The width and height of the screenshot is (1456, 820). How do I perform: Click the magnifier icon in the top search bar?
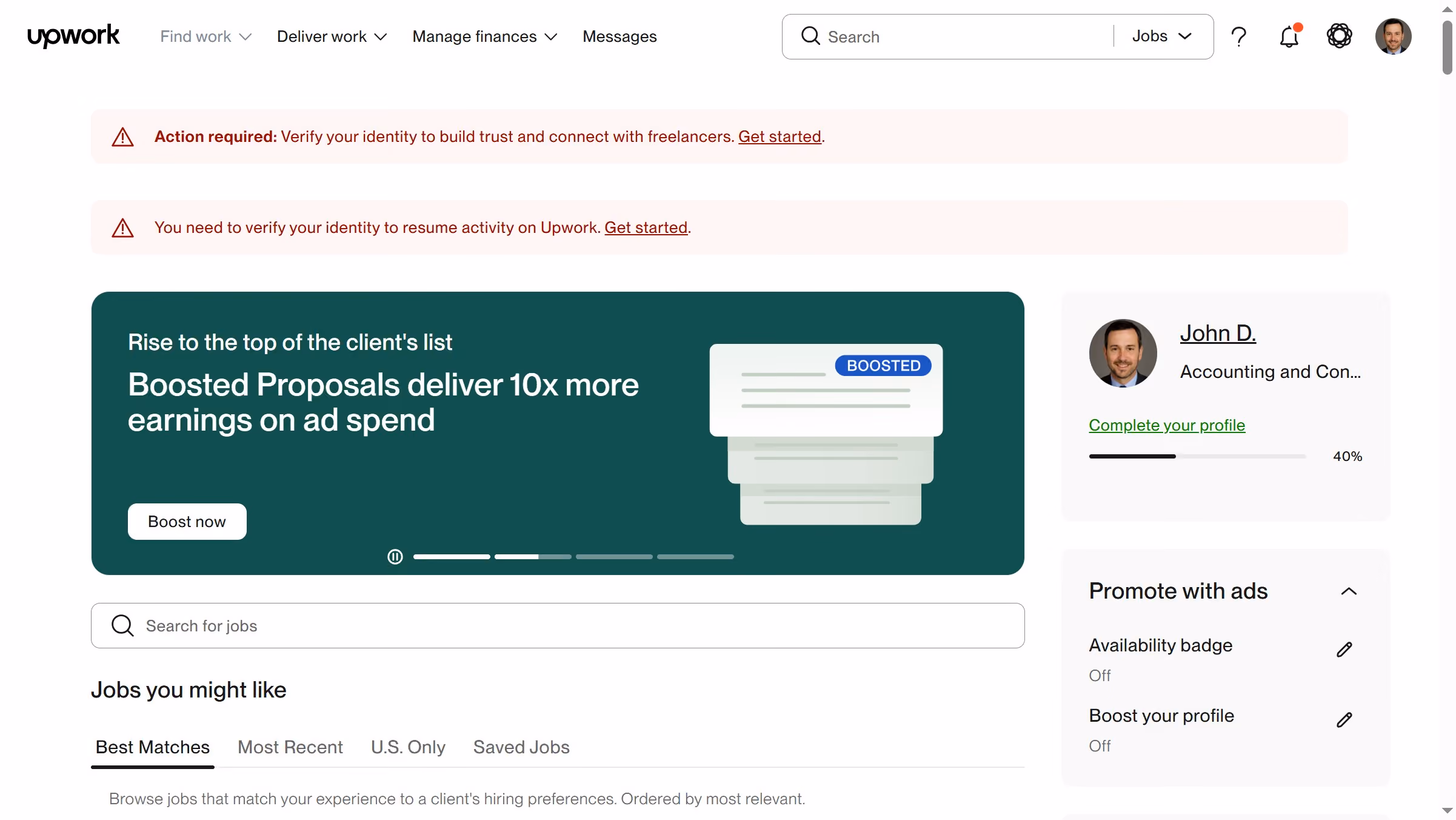pyautogui.click(x=810, y=36)
